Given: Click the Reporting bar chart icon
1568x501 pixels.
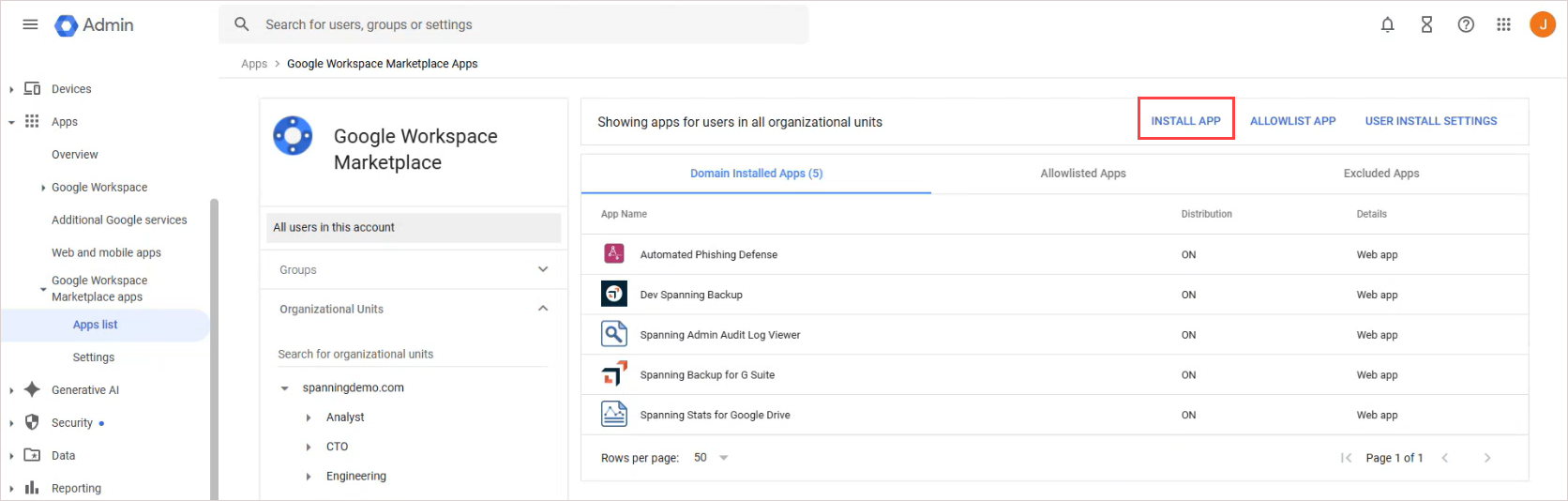Looking at the screenshot, I should coord(32,488).
